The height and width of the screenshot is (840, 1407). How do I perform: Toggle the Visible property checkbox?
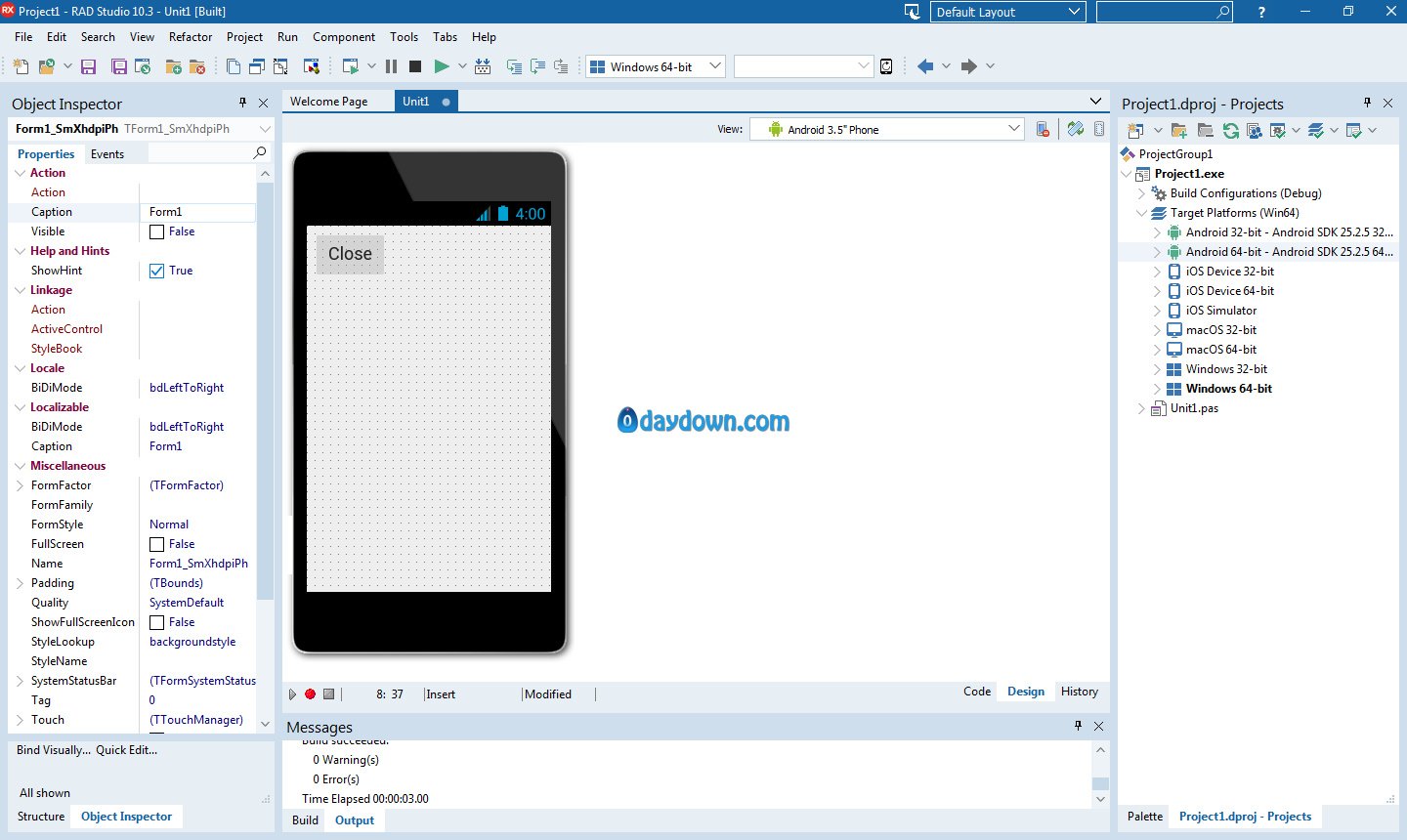click(156, 231)
